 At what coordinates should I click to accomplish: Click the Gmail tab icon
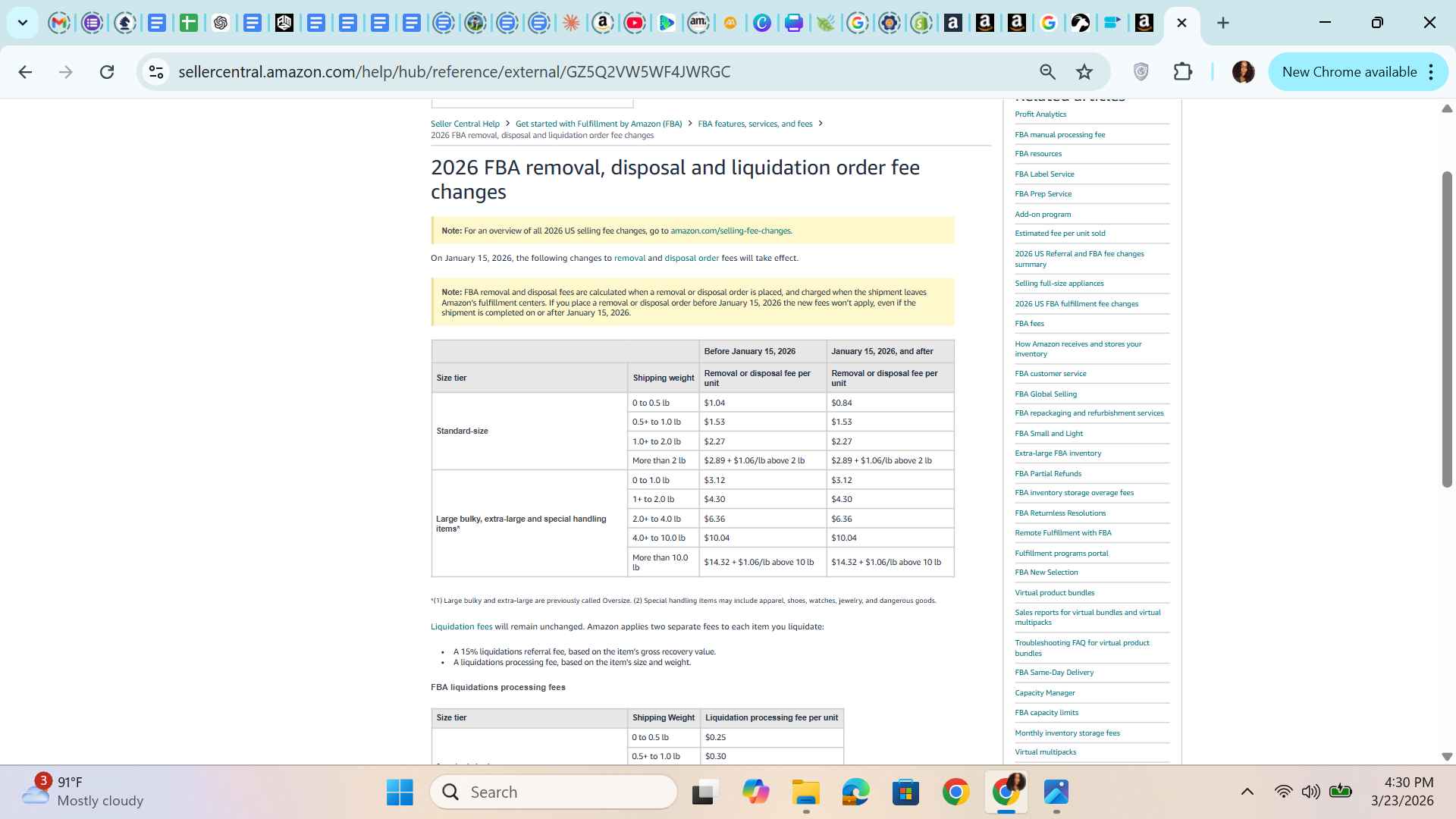pyautogui.click(x=59, y=23)
